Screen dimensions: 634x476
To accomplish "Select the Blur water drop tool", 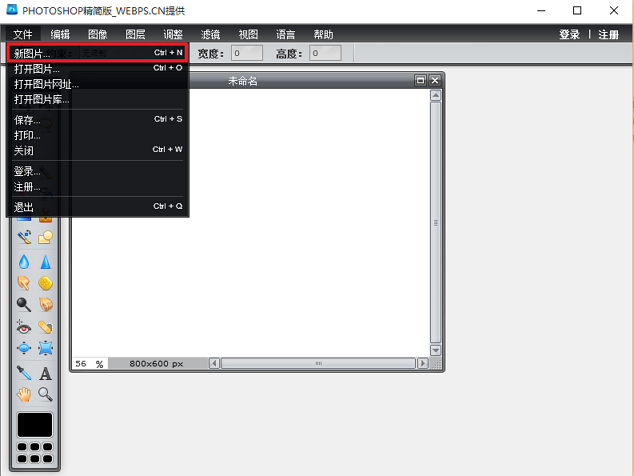I will [x=24, y=262].
